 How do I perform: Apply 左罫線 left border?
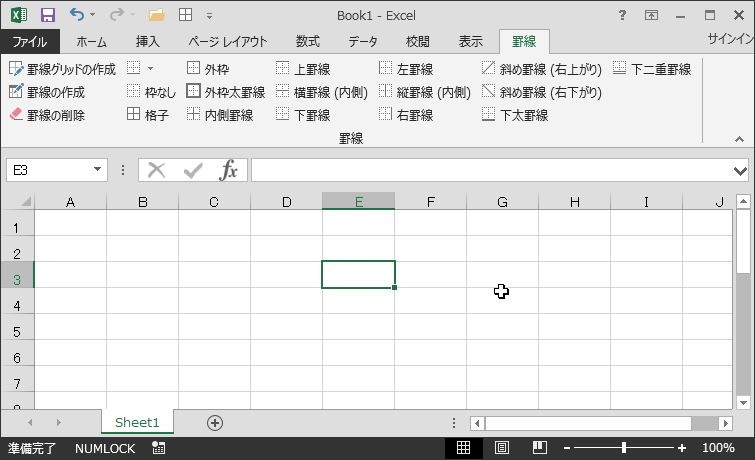point(405,69)
